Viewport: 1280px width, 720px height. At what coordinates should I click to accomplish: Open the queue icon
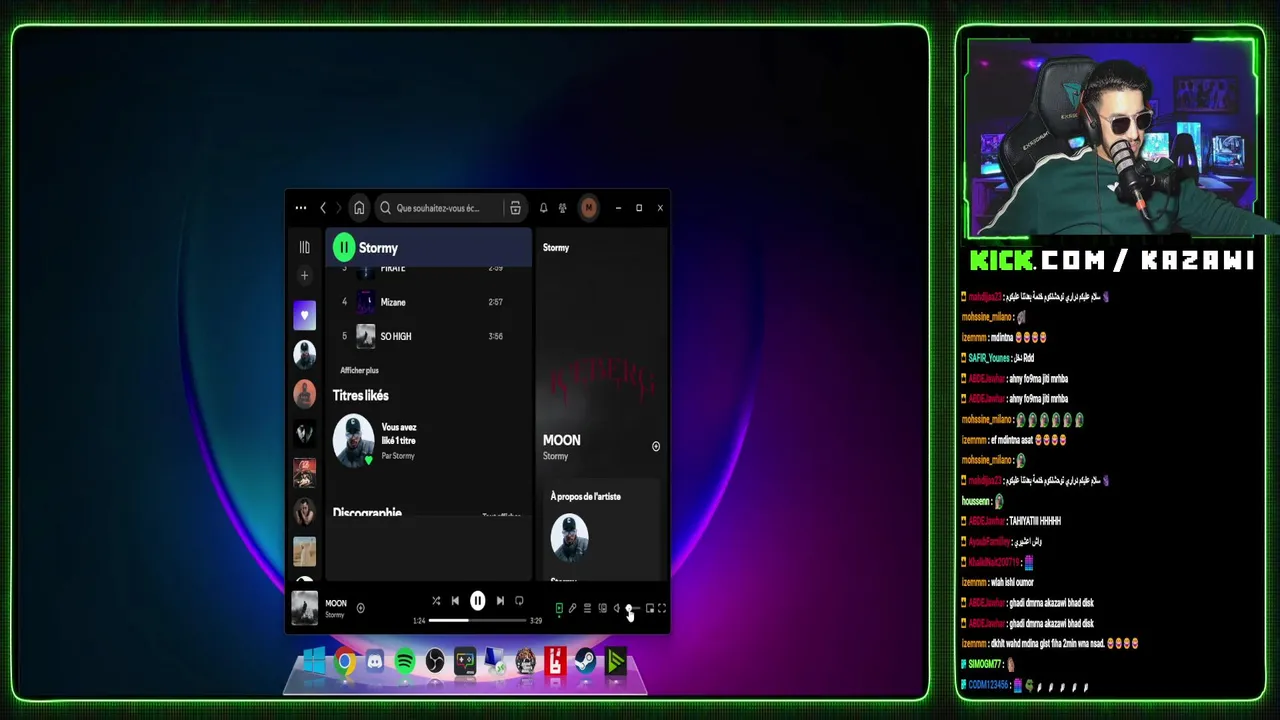(x=587, y=608)
